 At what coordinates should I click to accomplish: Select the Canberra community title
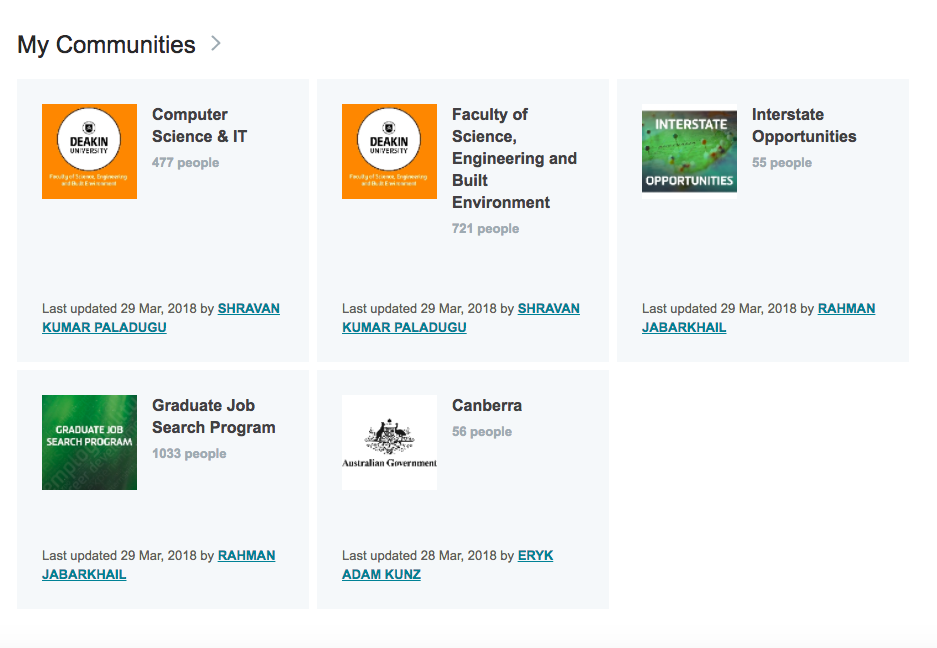pyautogui.click(x=486, y=405)
